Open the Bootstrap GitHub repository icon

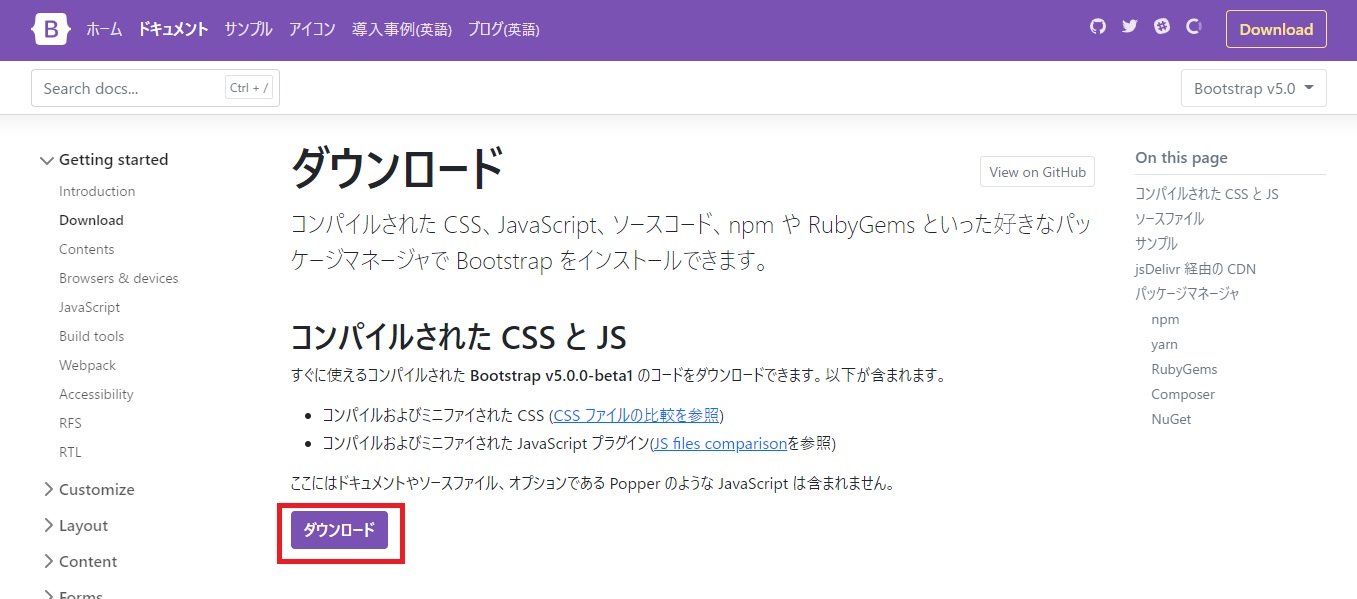pos(1097,26)
